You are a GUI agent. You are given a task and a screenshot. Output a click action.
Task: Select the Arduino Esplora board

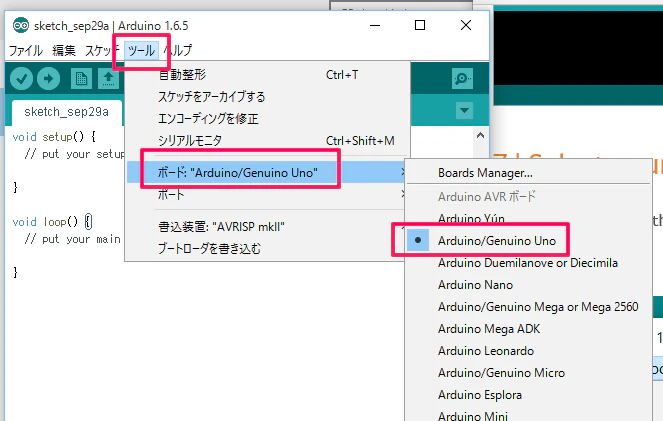tap(528, 395)
